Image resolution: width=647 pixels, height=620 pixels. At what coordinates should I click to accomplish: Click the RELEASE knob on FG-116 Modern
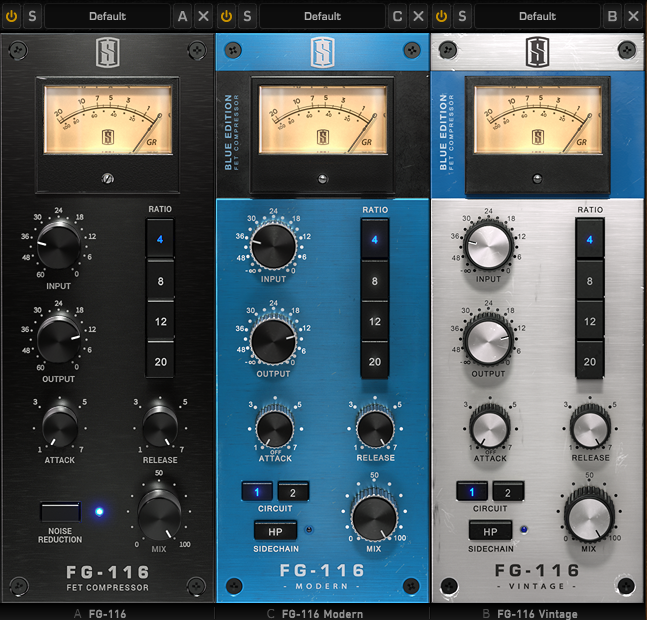pyautogui.click(x=375, y=428)
